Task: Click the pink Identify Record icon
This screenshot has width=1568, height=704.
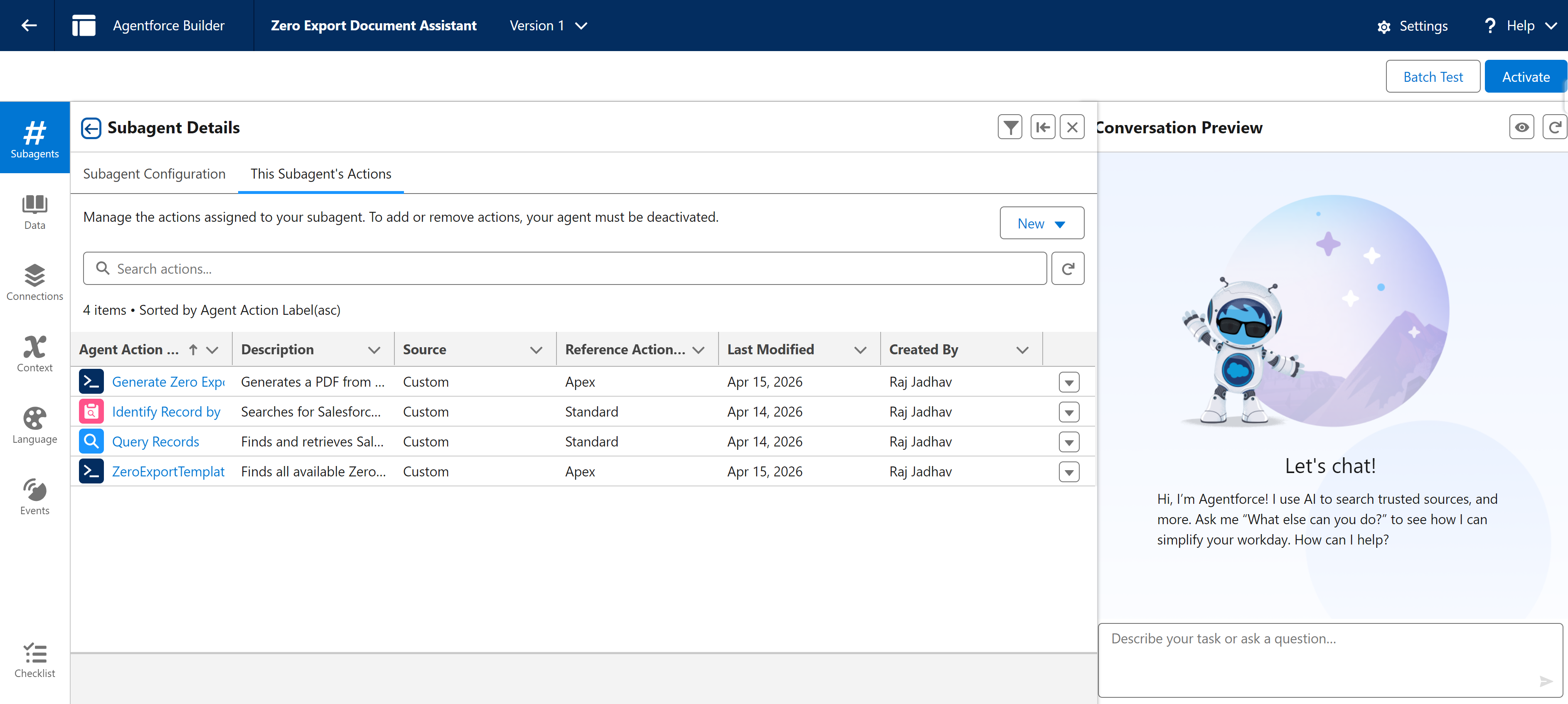Action: (x=91, y=411)
